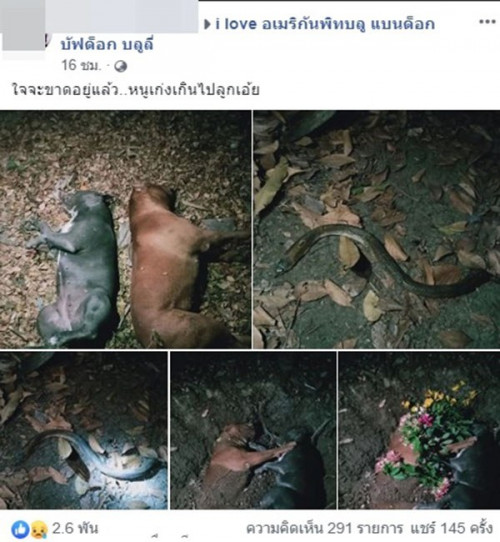This screenshot has width=500, height=542.
Task: Open the 'แชร์ 145 ครั้ง' shares list
Action: tap(451, 528)
